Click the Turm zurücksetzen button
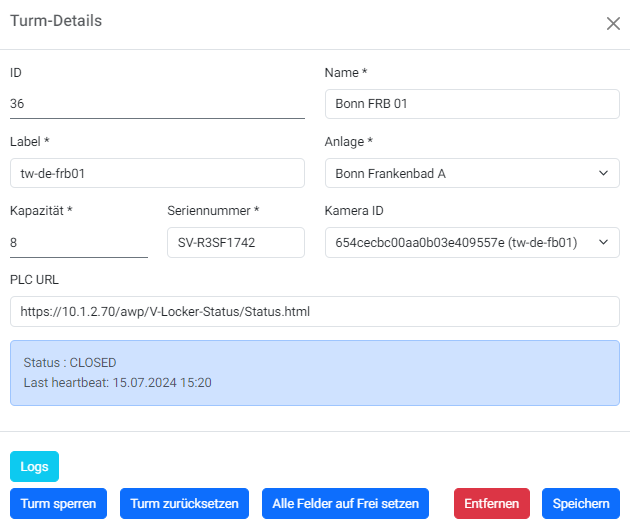 [185, 504]
